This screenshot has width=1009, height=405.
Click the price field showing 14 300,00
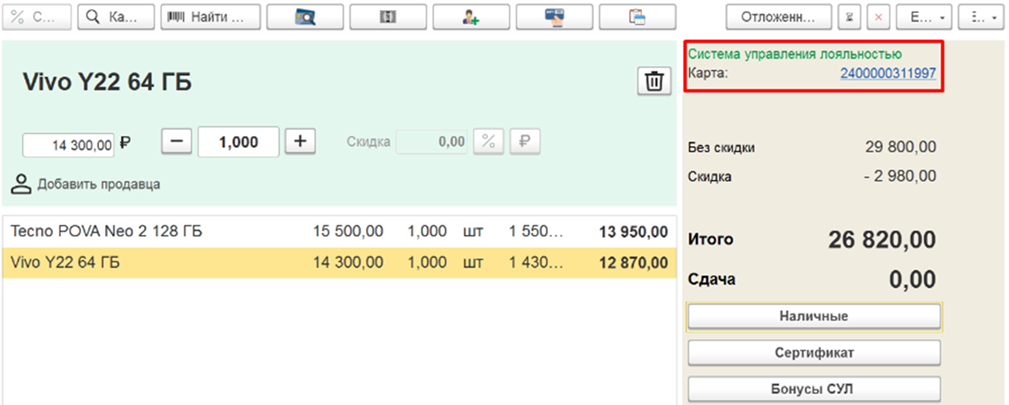(68, 146)
